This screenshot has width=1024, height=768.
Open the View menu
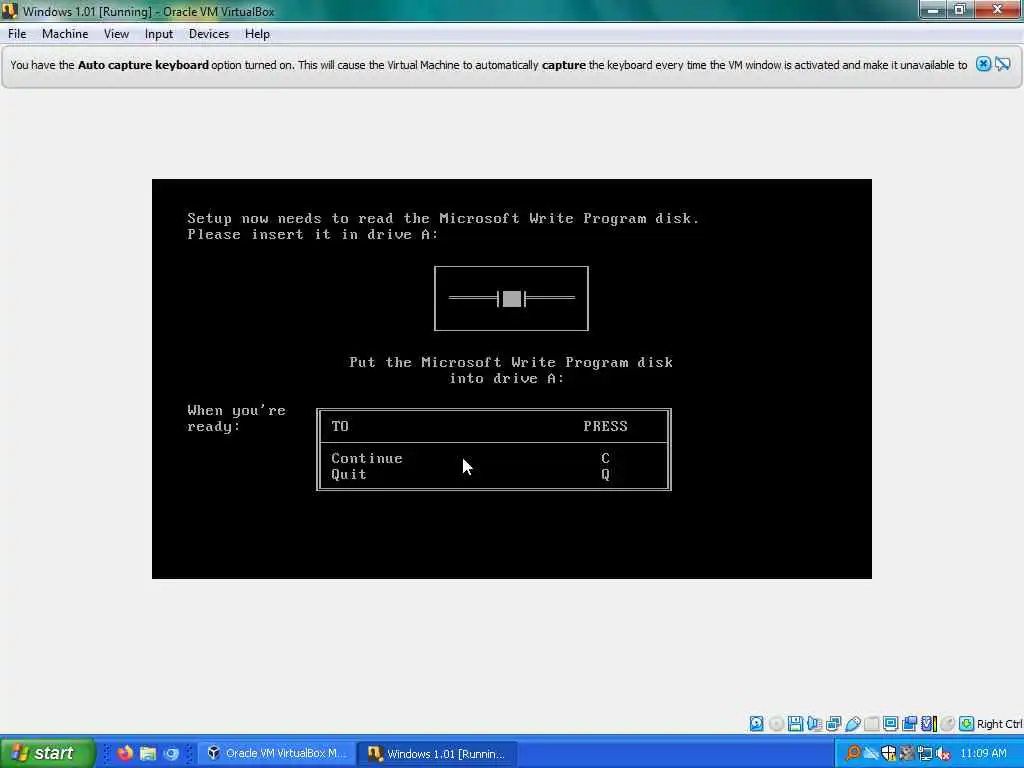coord(116,34)
